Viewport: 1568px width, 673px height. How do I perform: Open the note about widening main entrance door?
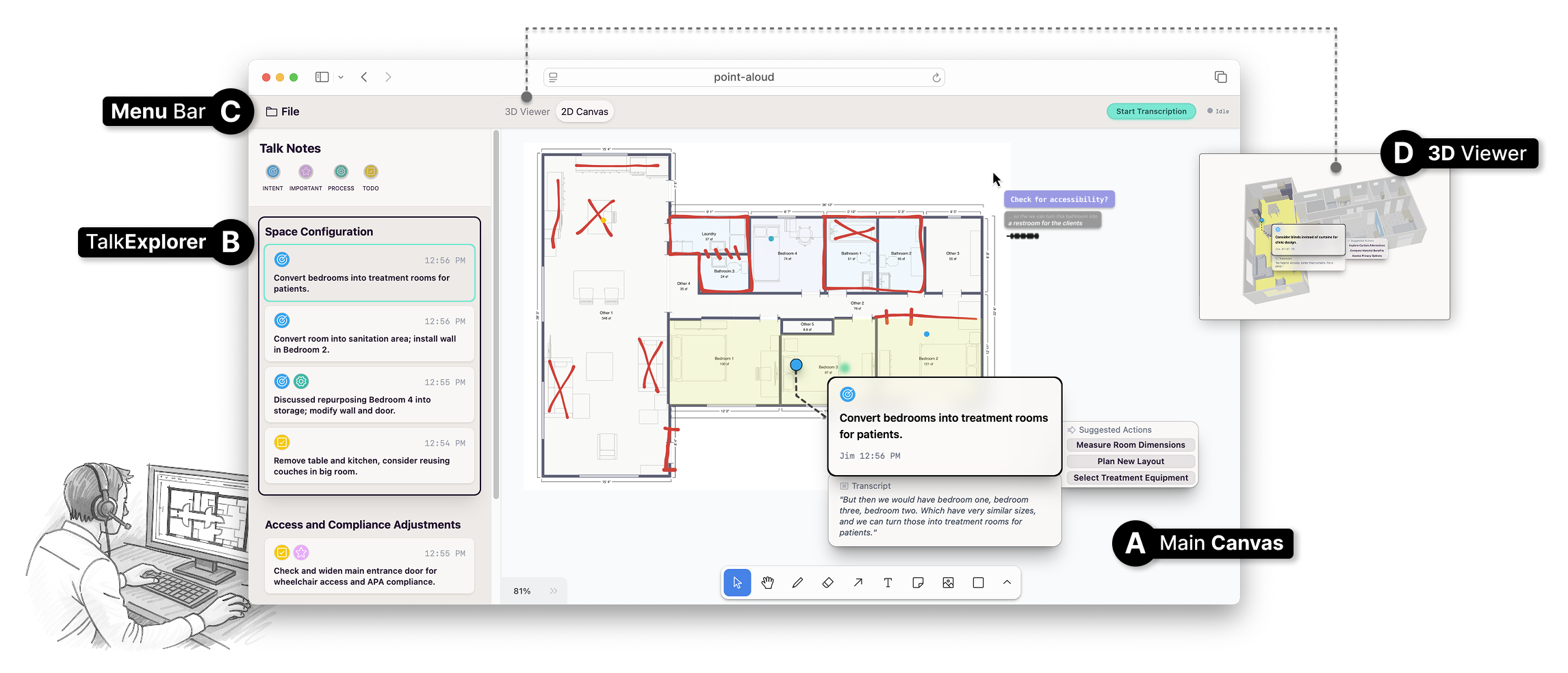click(x=370, y=566)
